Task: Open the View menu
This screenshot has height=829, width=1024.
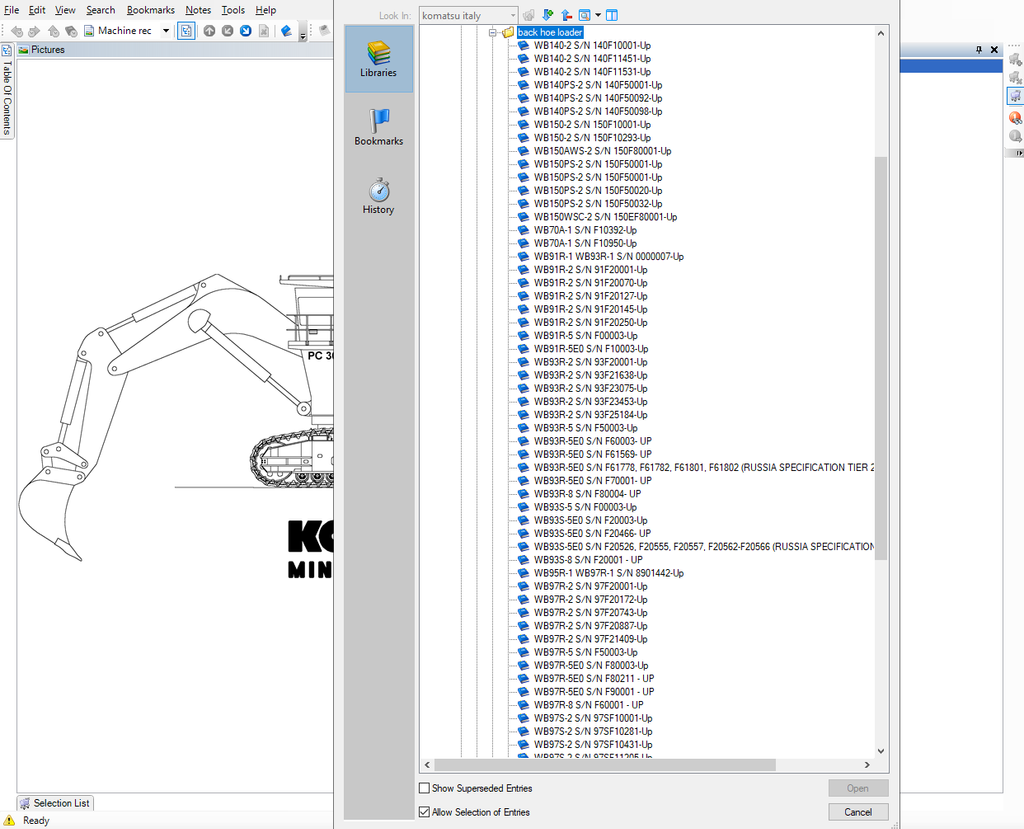Action: tap(65, 10)
